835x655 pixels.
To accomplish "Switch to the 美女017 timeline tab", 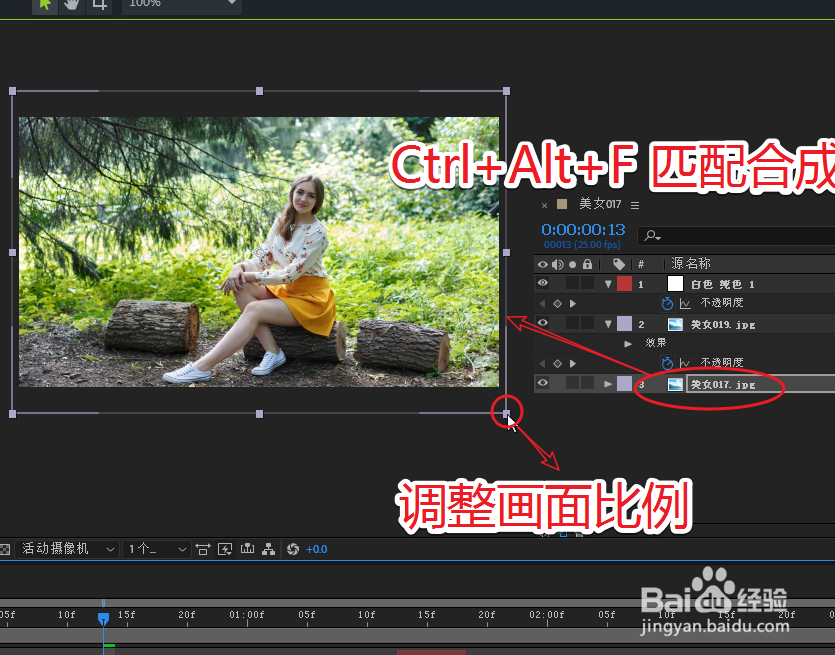I will click(600, 203).
